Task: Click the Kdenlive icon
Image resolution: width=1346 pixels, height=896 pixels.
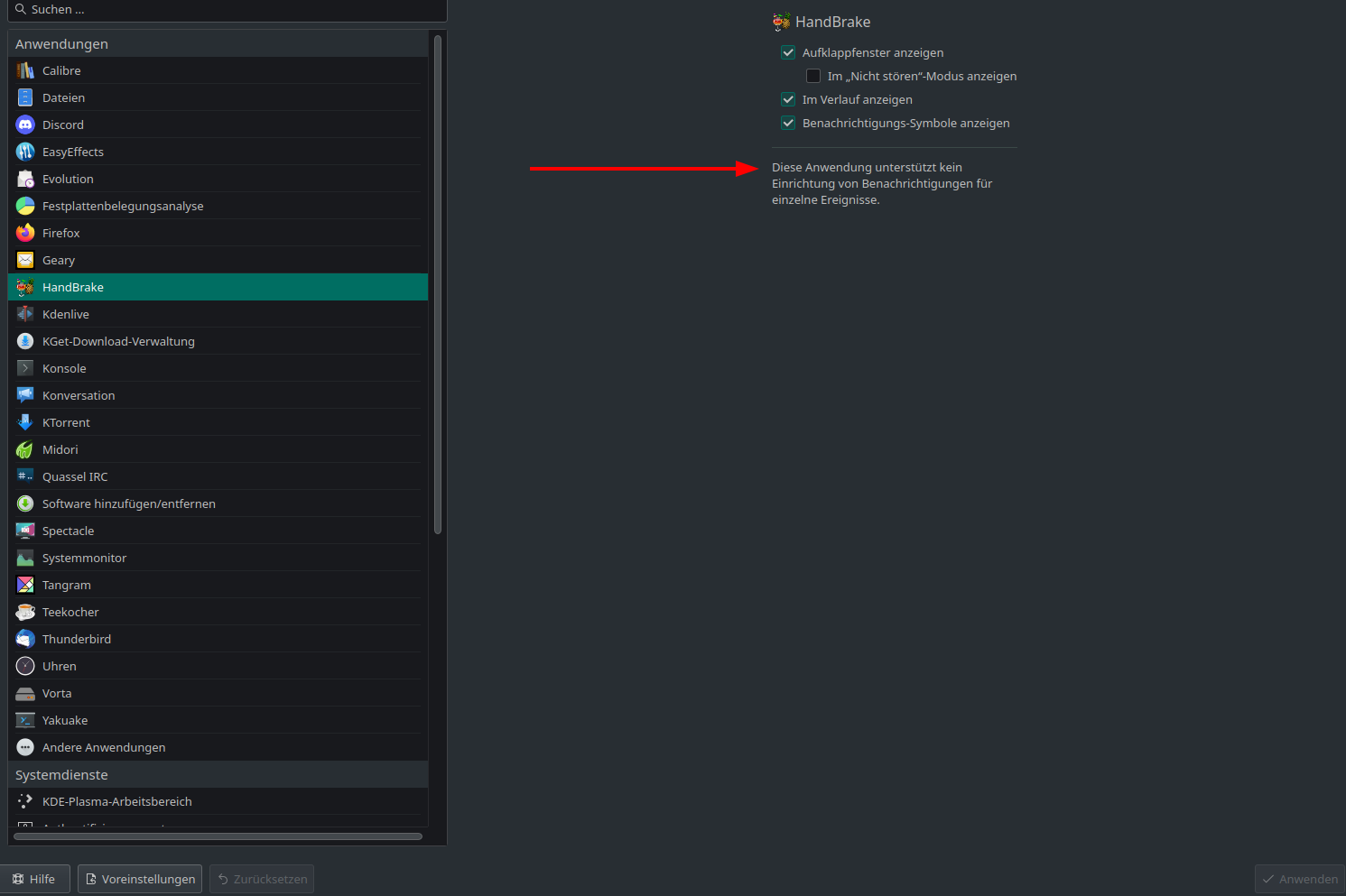Action: pyautogui.click(x=25, y=314)
